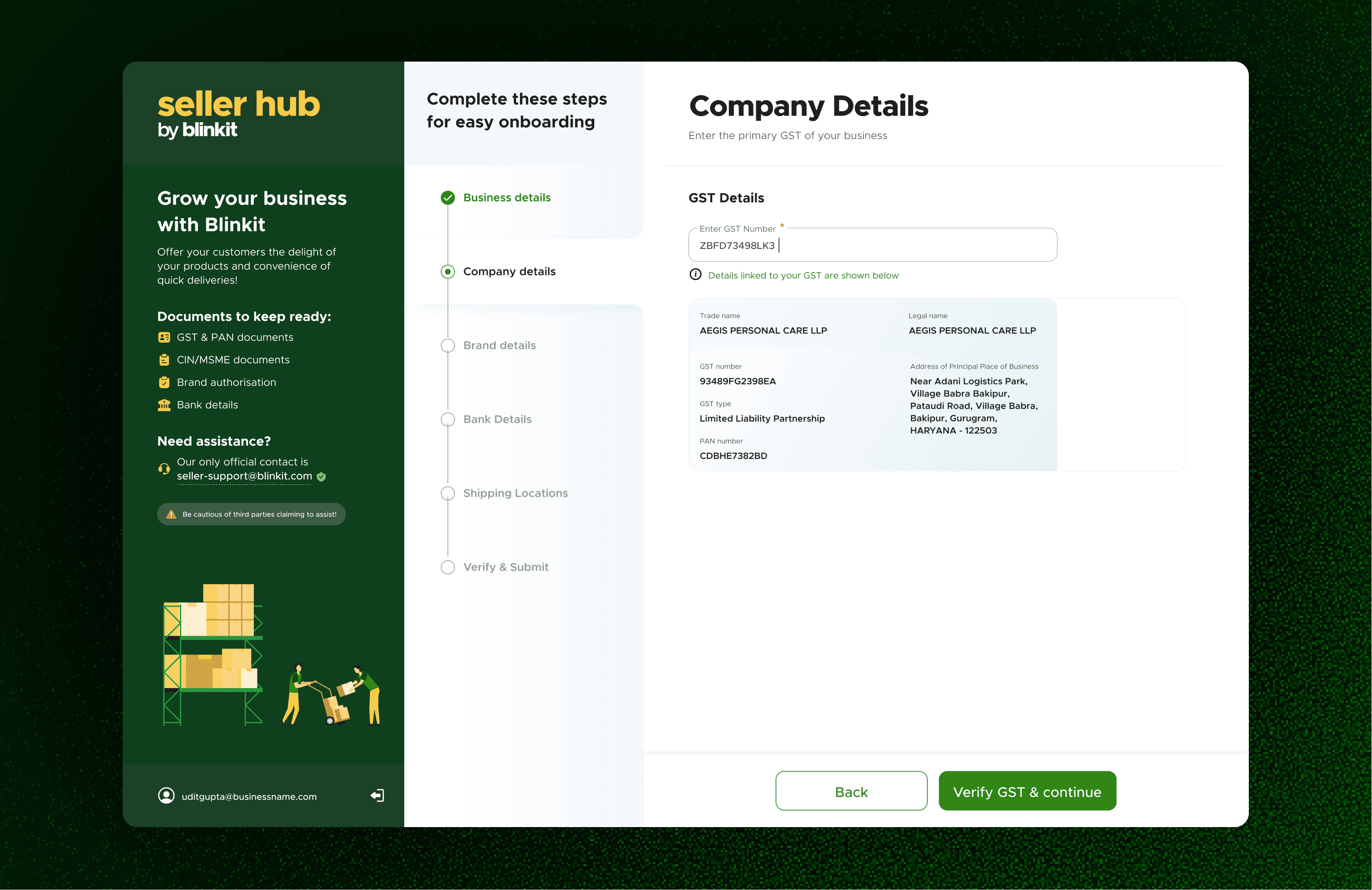Click the GST & PAN documents card icon
Screen dimensions: 1372x890
pos(164,337)
